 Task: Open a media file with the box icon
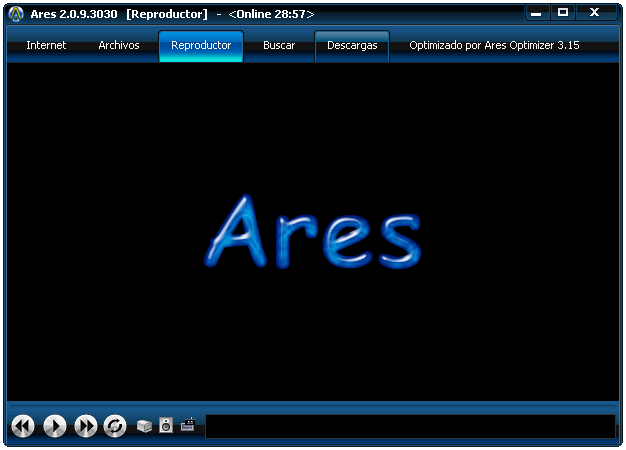pyautogui.click(x=144, y=426)
